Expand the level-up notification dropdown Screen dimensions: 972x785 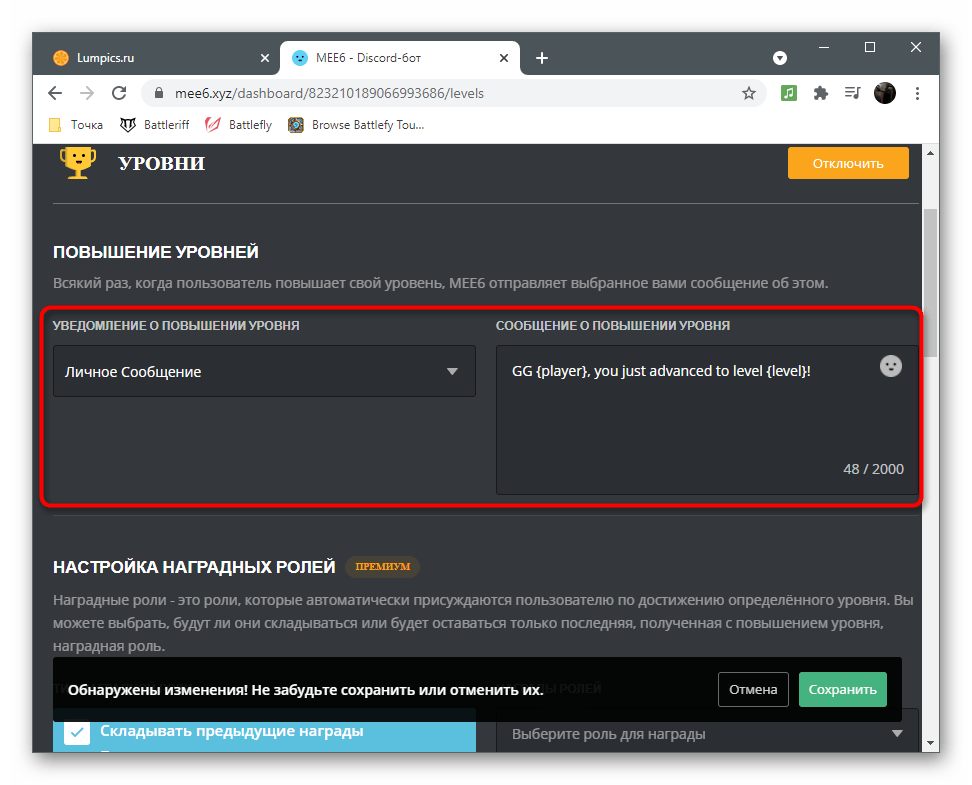(264, 371)
